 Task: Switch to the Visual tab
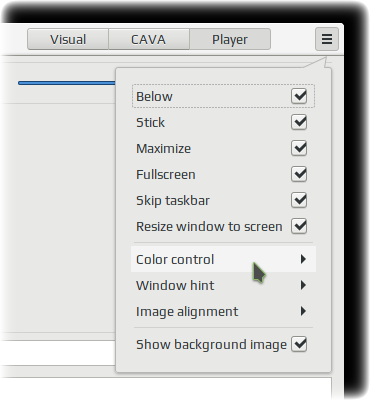[68, 39]
